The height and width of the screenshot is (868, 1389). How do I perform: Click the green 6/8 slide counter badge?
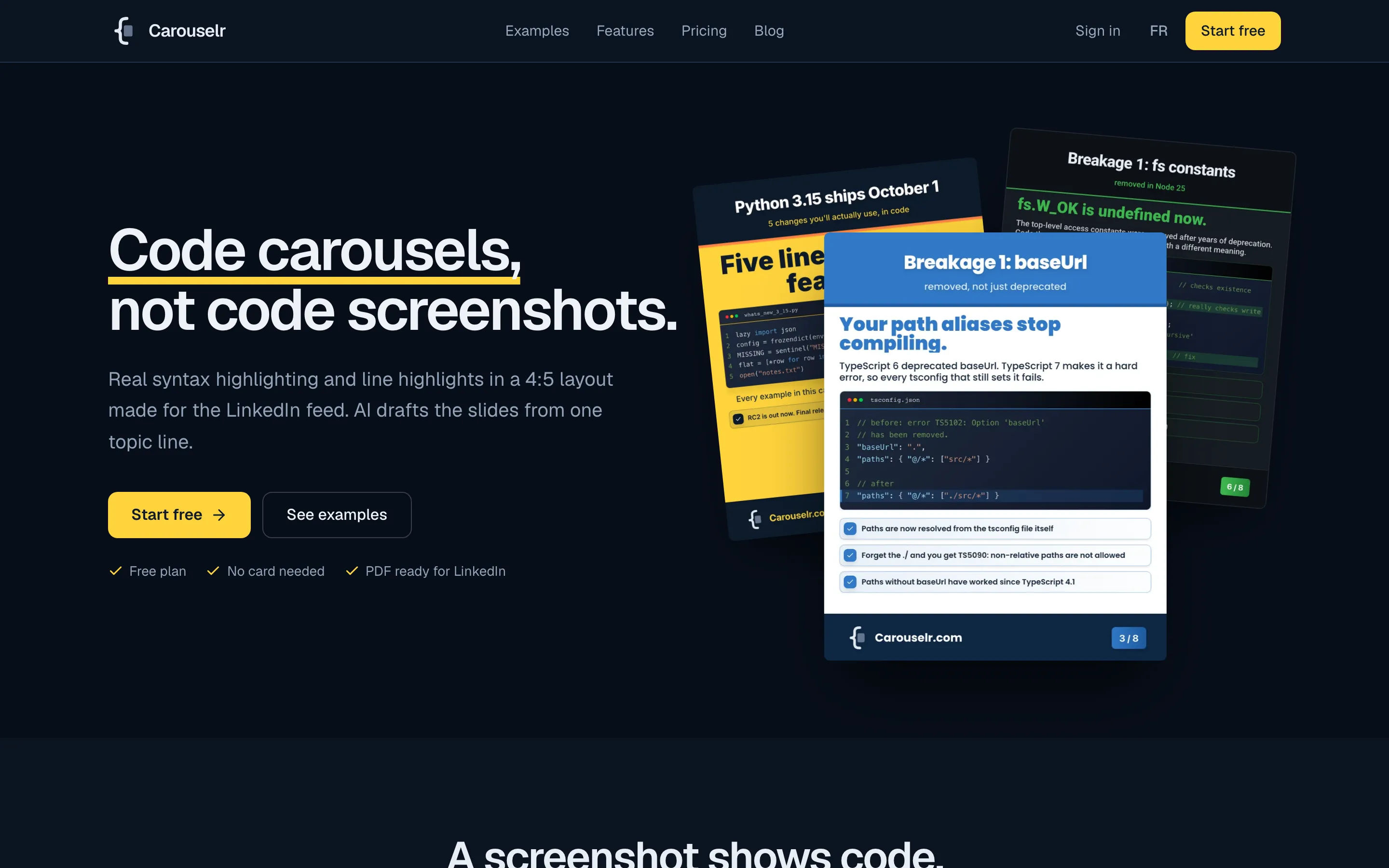(x=1235, y=487)
